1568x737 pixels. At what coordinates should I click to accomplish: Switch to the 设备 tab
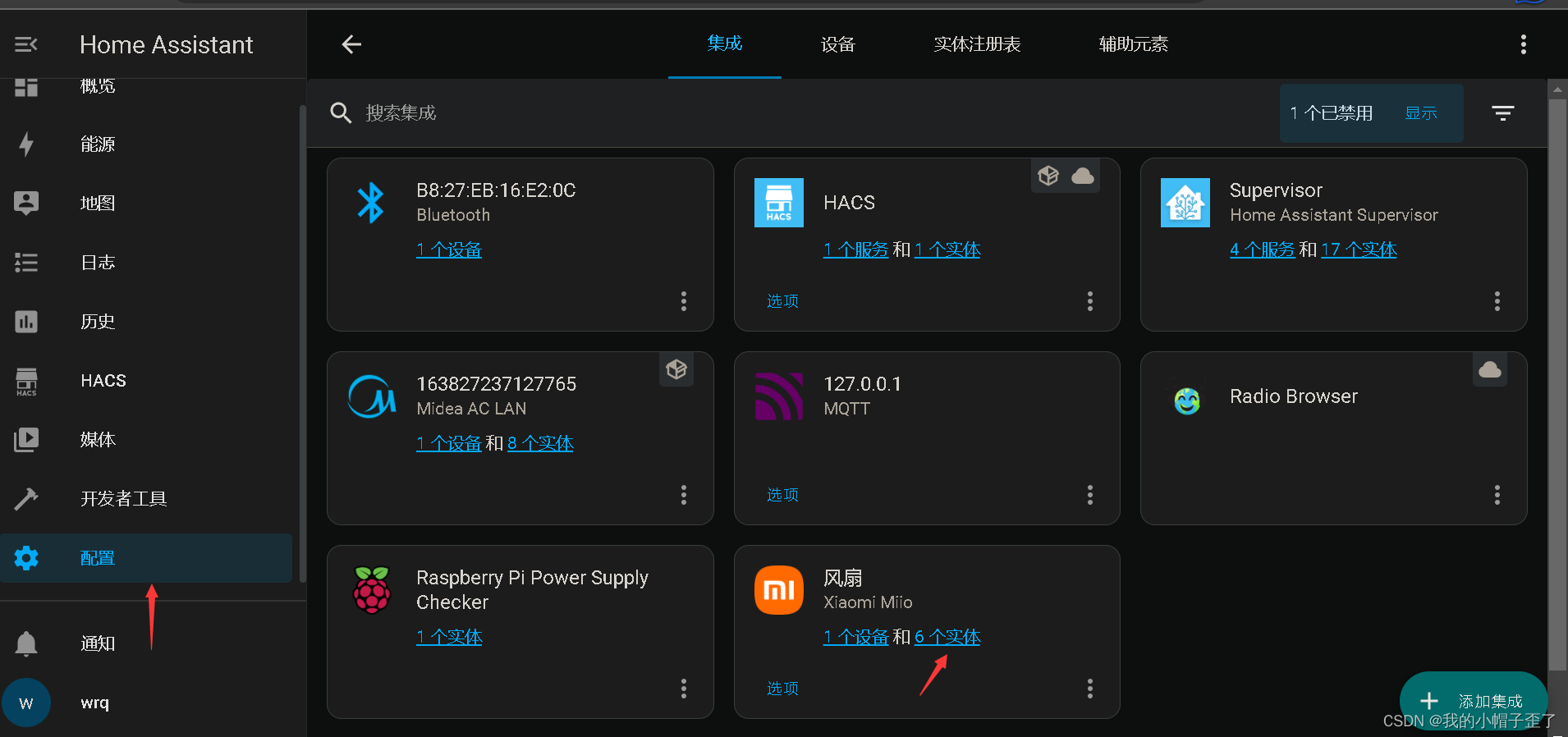(x=838, y=44)
